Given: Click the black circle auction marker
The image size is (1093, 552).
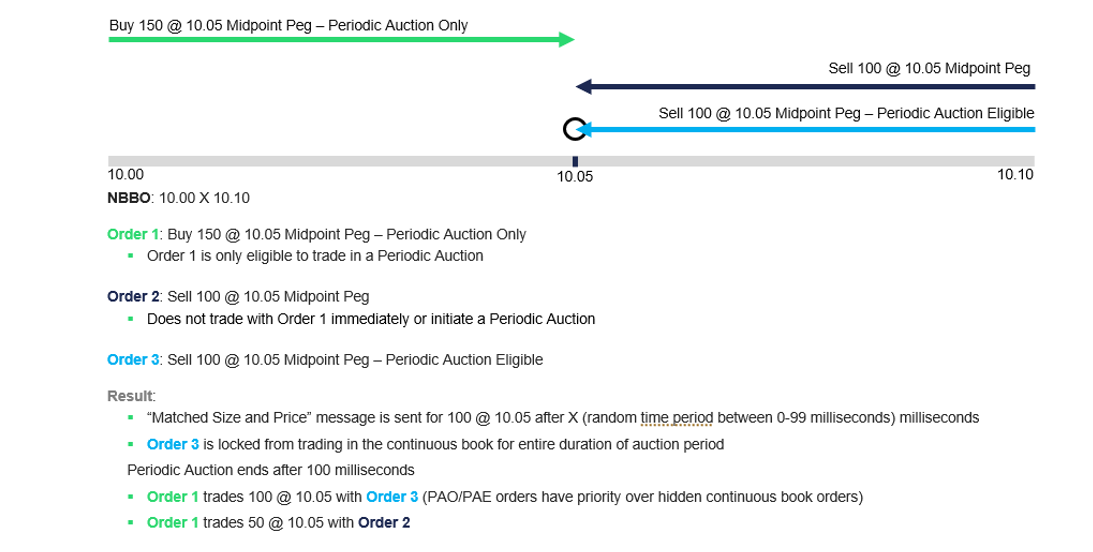Looking at the screenshot, I should click(574, 129).
